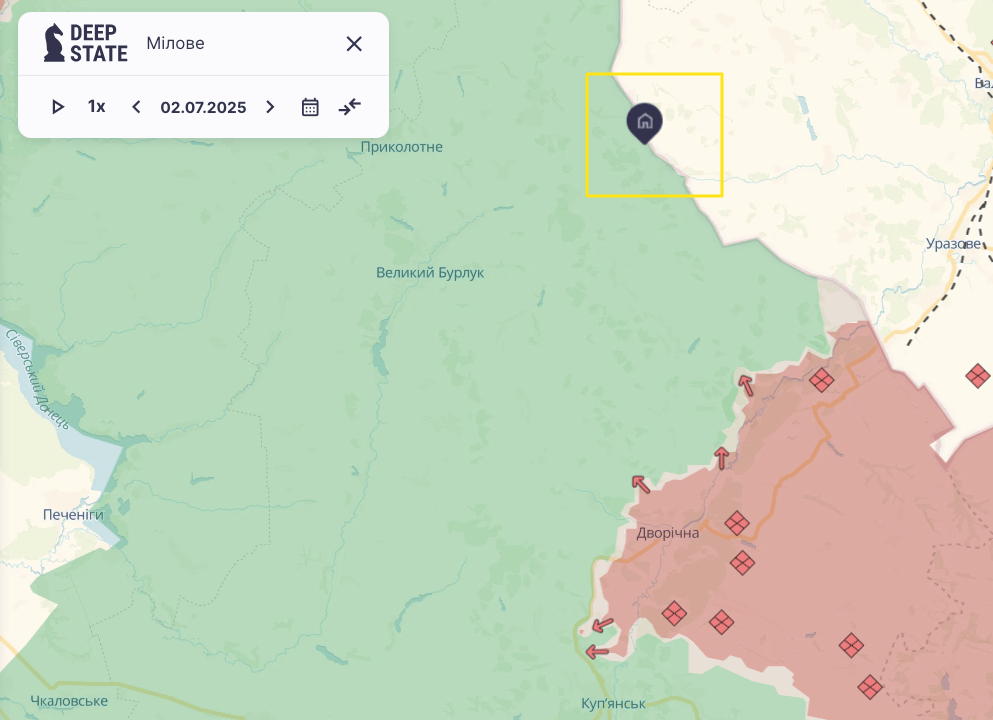Screen dimensions: 993x720
Task: Click the unit marker right of Дворічна
Action: [x=737, y=523]
